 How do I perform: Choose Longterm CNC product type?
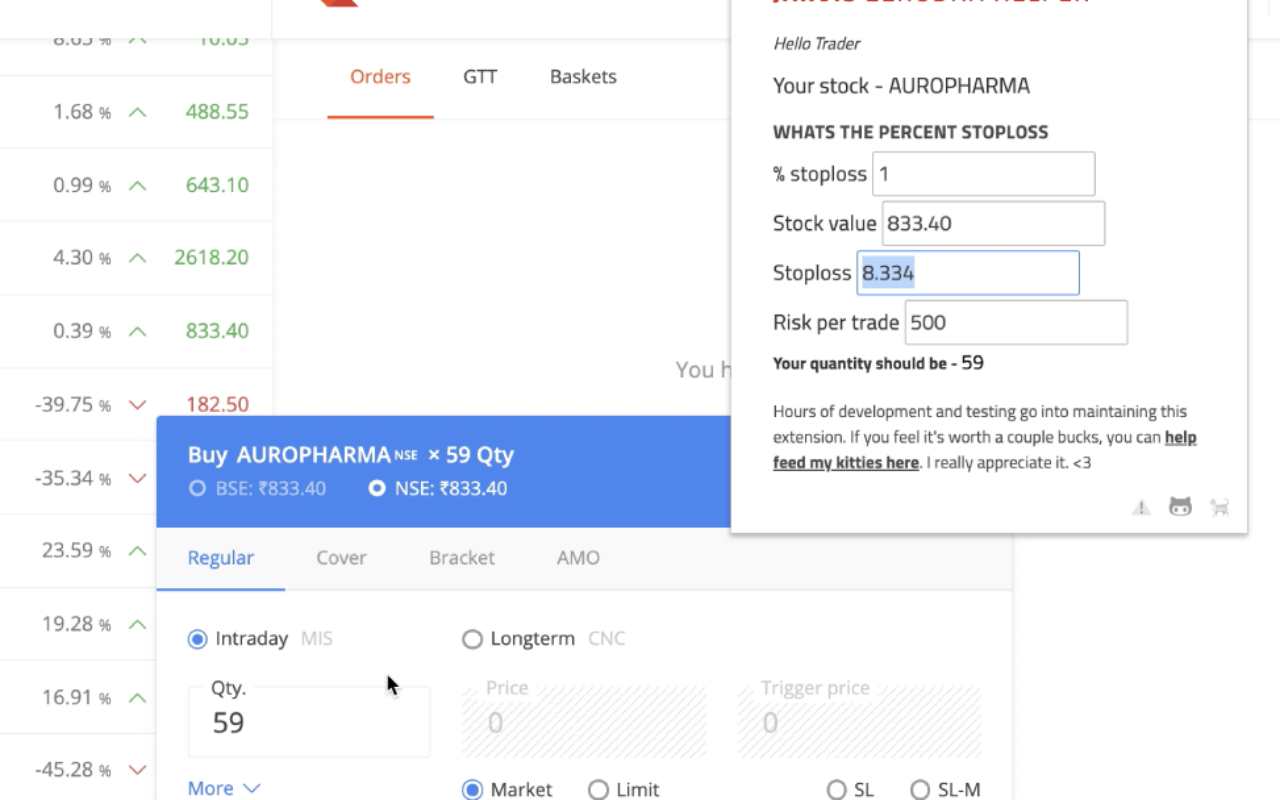472,639
